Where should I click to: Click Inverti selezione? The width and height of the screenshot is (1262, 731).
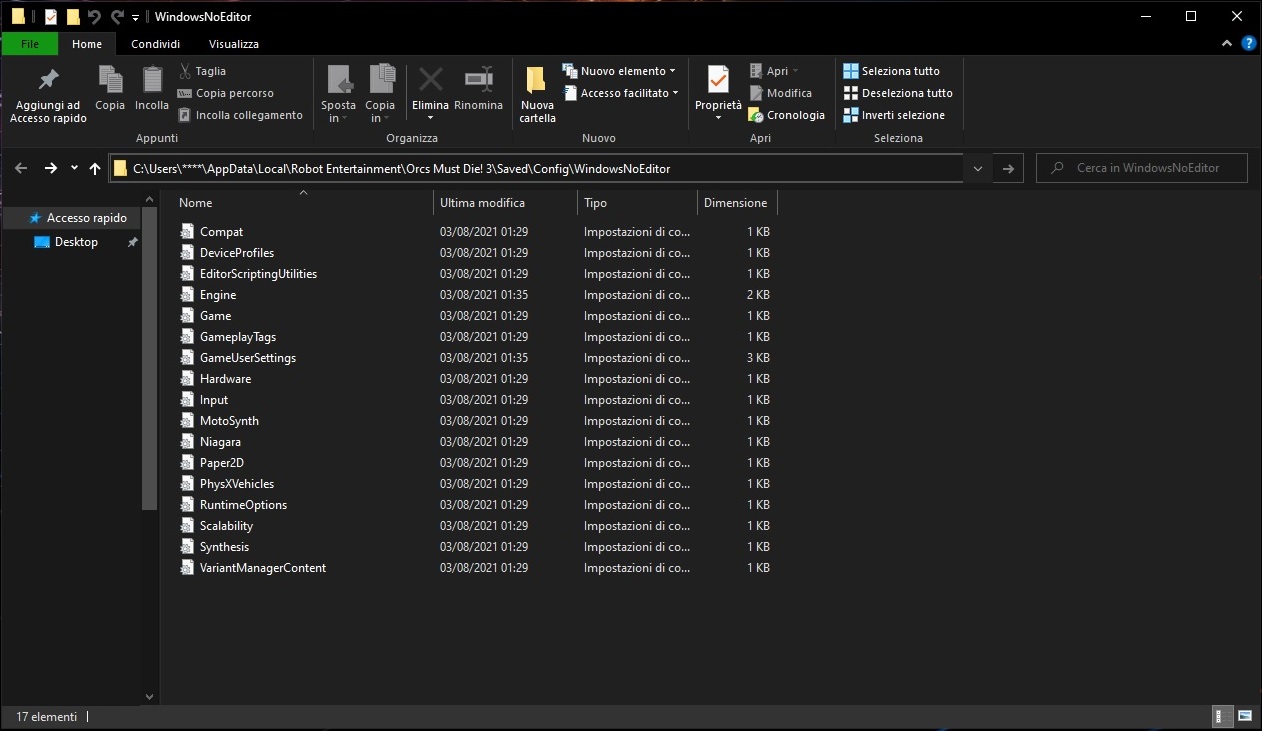(894, 115)
